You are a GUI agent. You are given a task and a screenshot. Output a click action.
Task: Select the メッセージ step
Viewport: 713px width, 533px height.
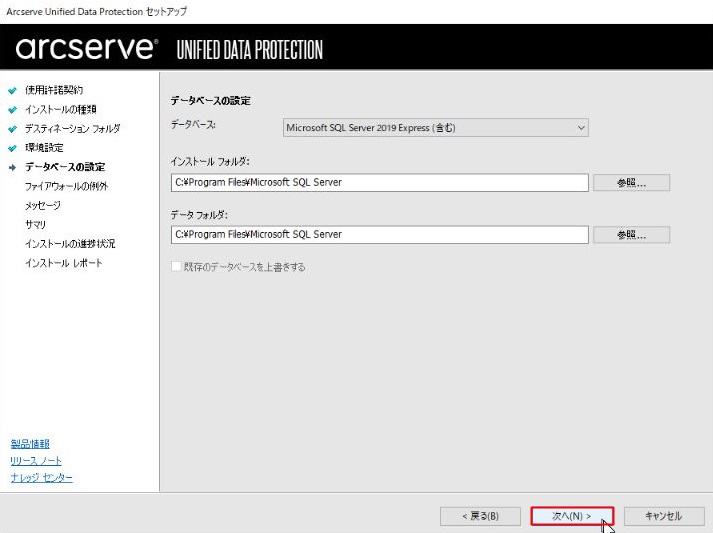[43, 206]
